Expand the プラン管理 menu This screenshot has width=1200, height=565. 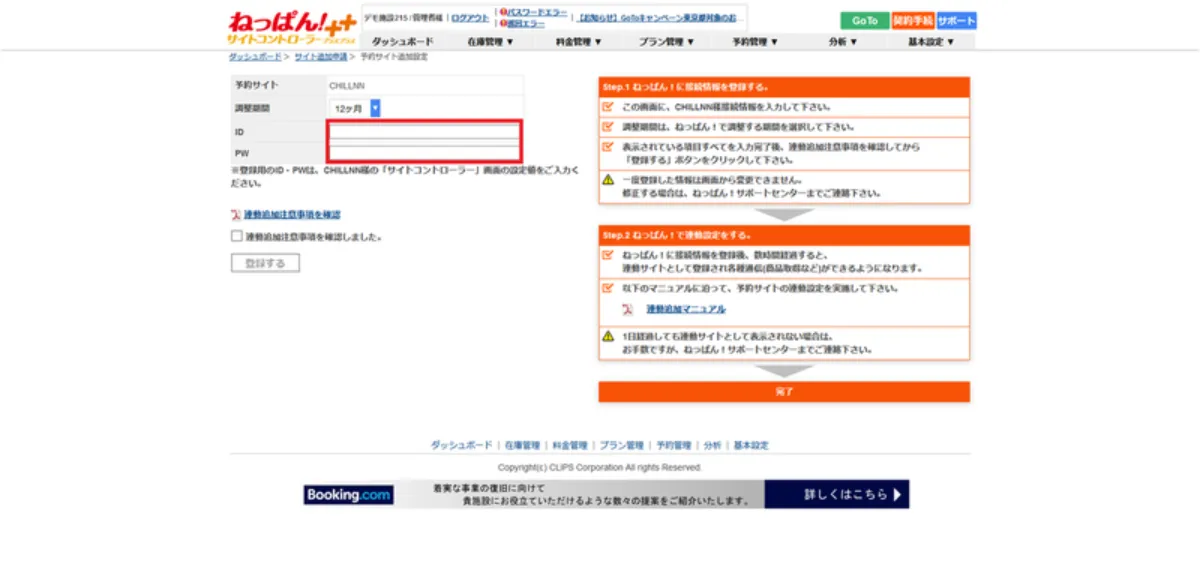pos(667,42)
